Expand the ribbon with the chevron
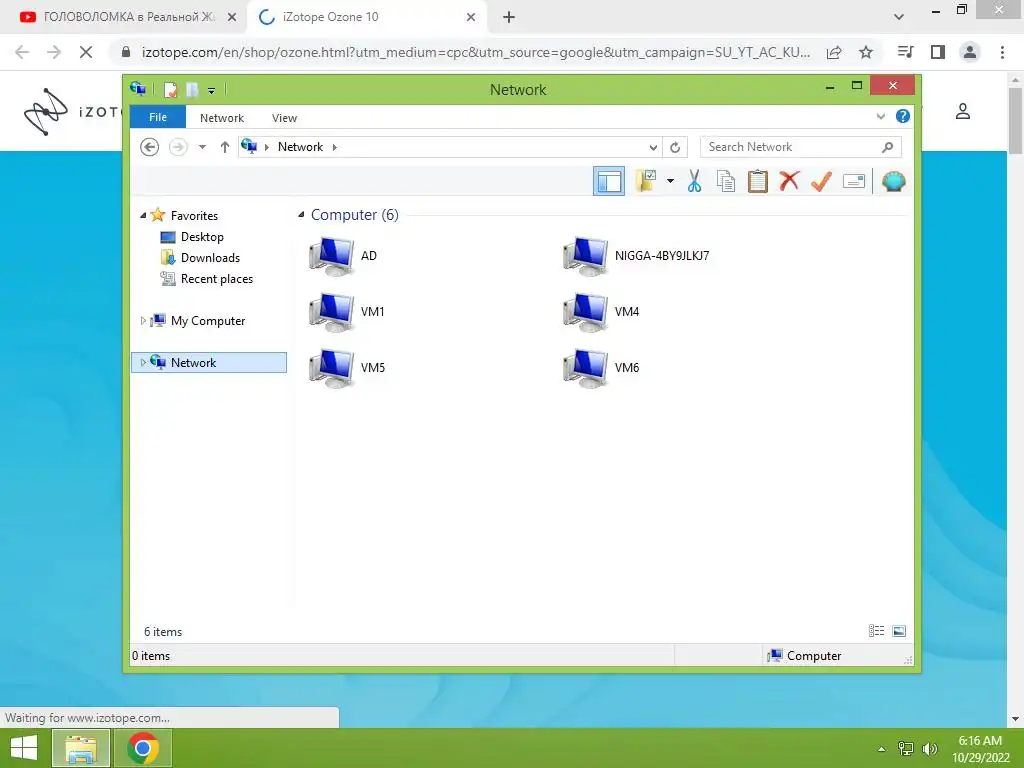Image resolution: width=1024 pixels, height=768 pixels. click(x=880, y=116)
